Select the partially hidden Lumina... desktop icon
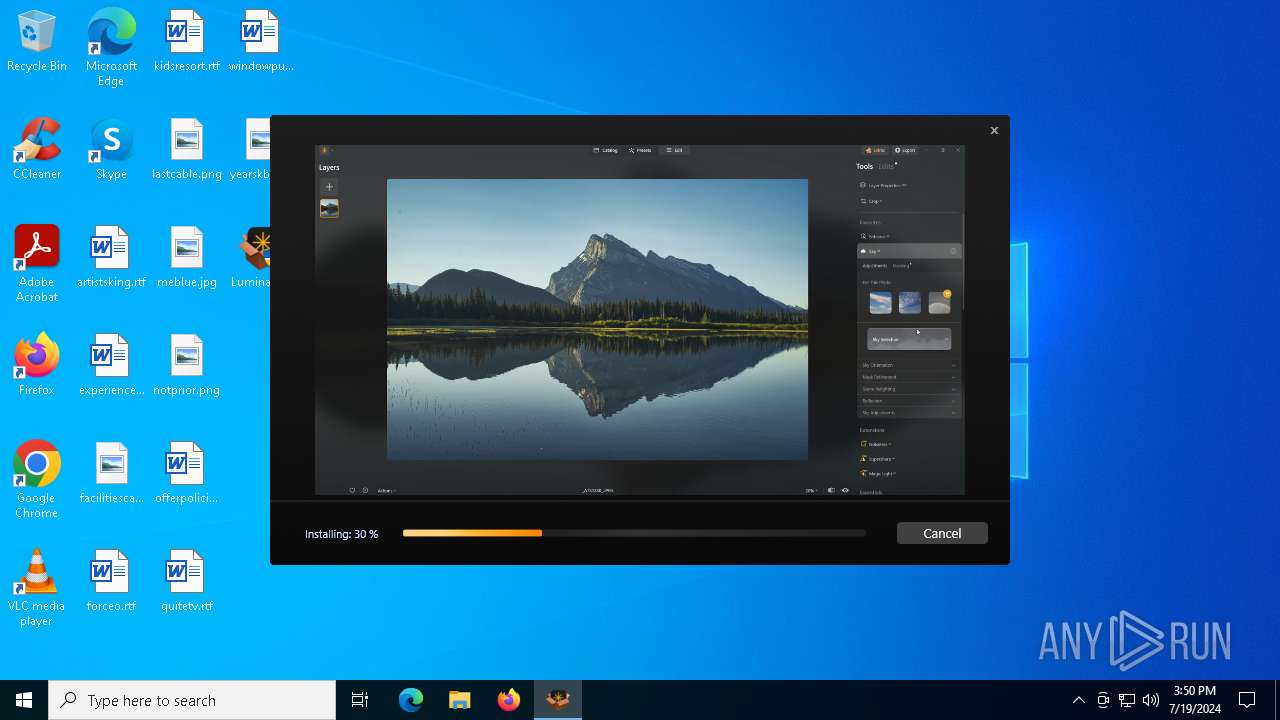This screenshot has height=720, width=1280. (x=252, y=258)
